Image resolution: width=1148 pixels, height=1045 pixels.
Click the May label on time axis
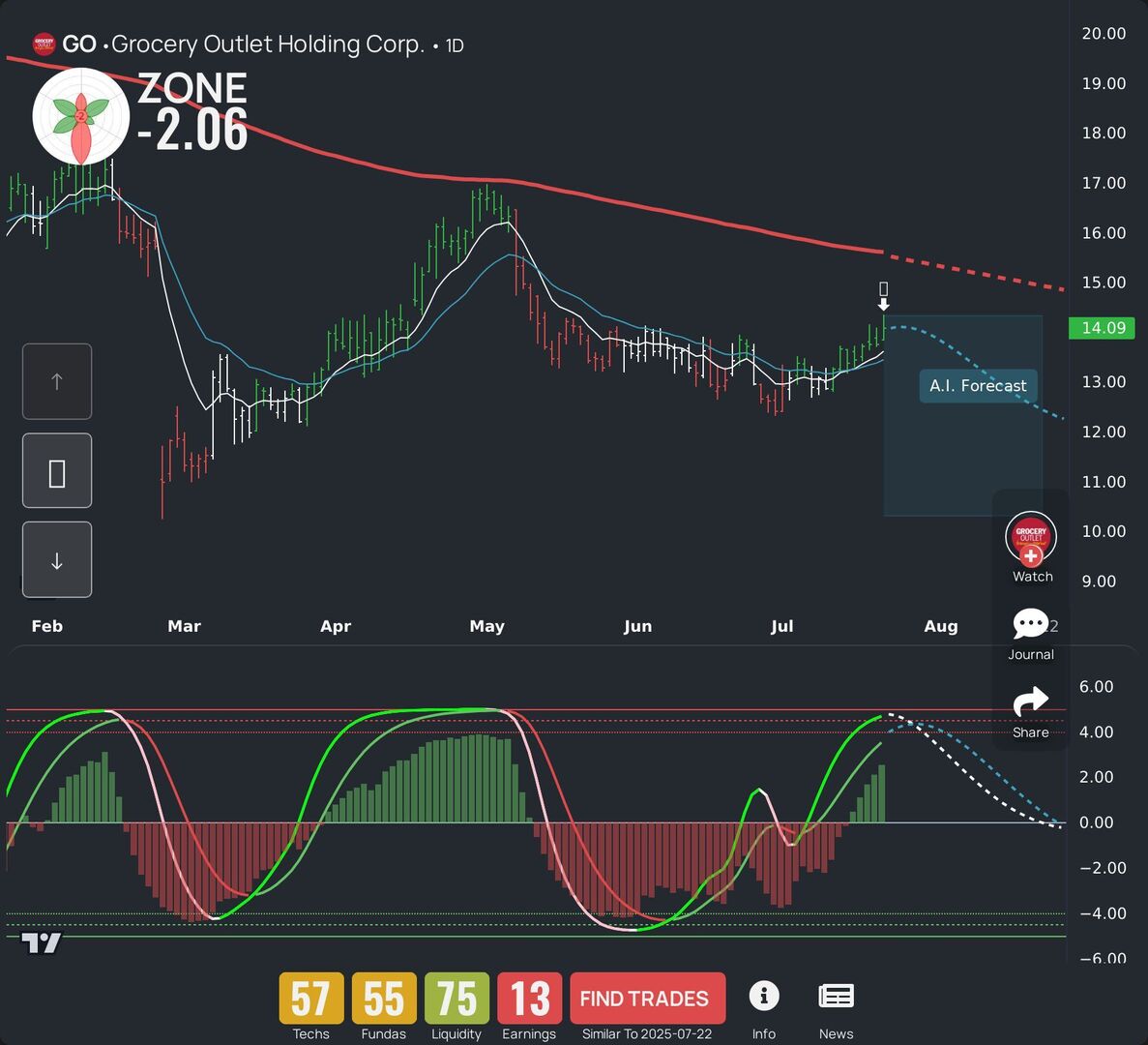tap(486, 626)
